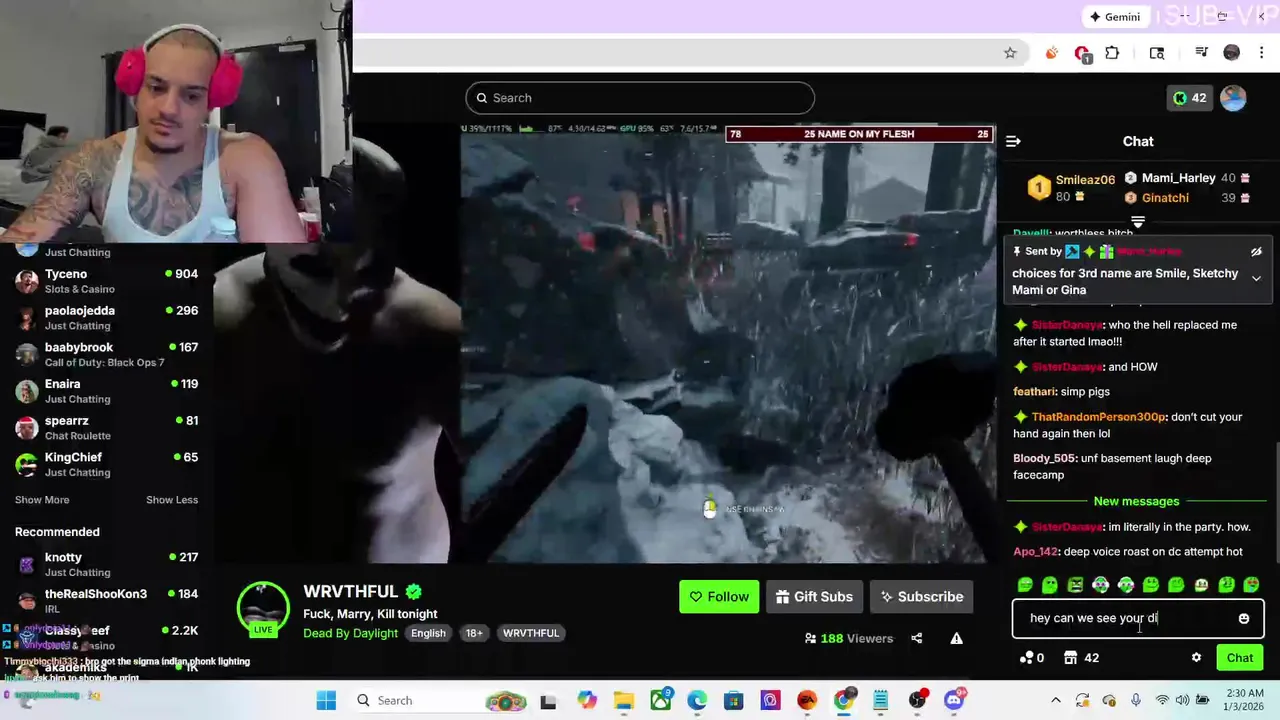
Task: Share the stream via share icon
Action: 916,639
